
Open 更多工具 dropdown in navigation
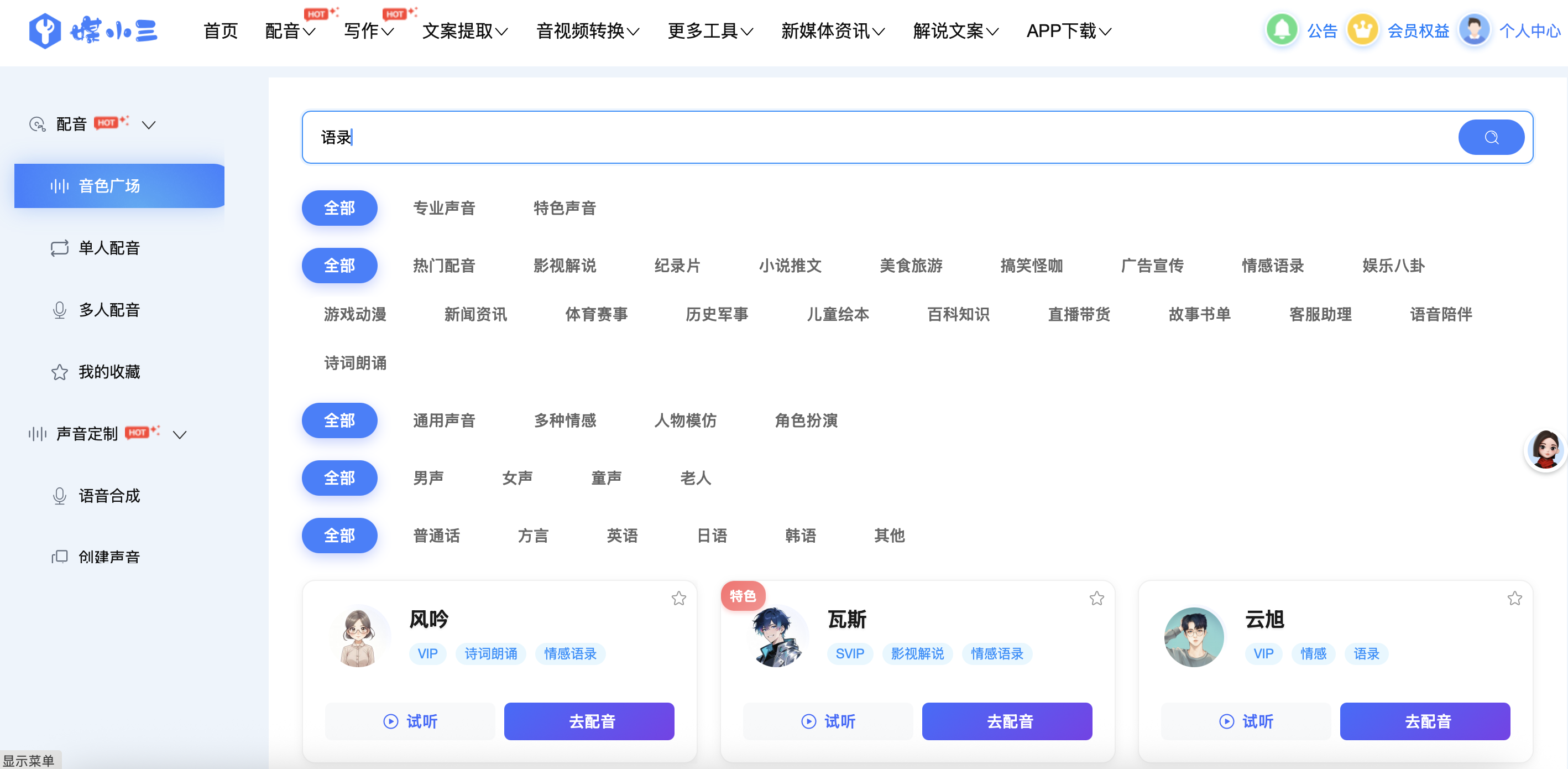click(x=710, y=30)
